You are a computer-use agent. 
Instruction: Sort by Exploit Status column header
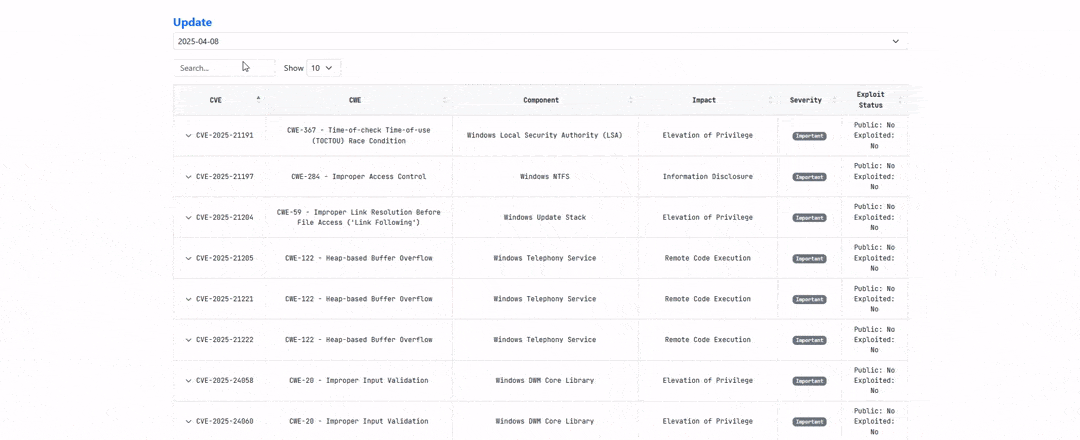870,100
